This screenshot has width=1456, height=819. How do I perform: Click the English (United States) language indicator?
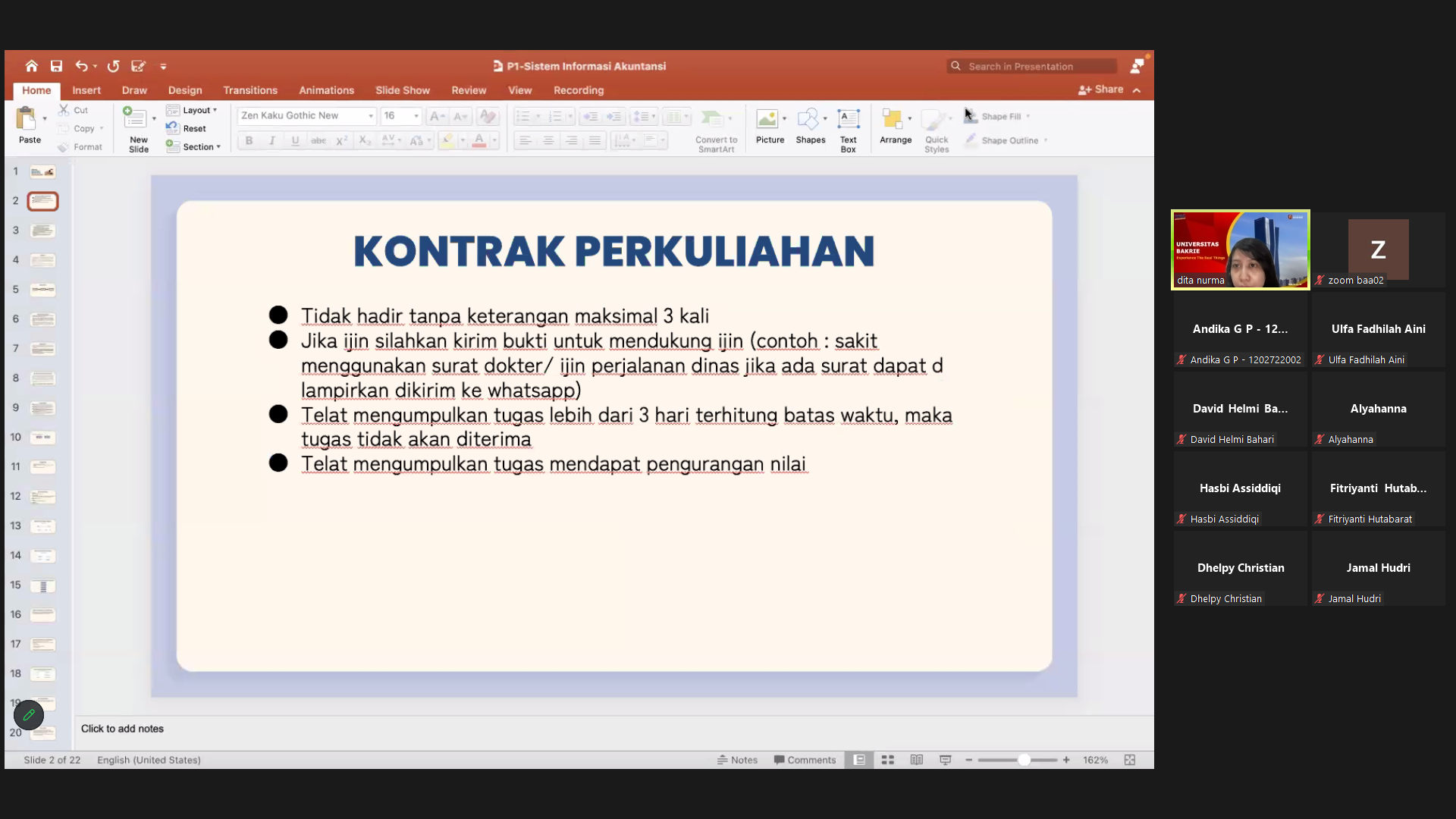(149, 760)
